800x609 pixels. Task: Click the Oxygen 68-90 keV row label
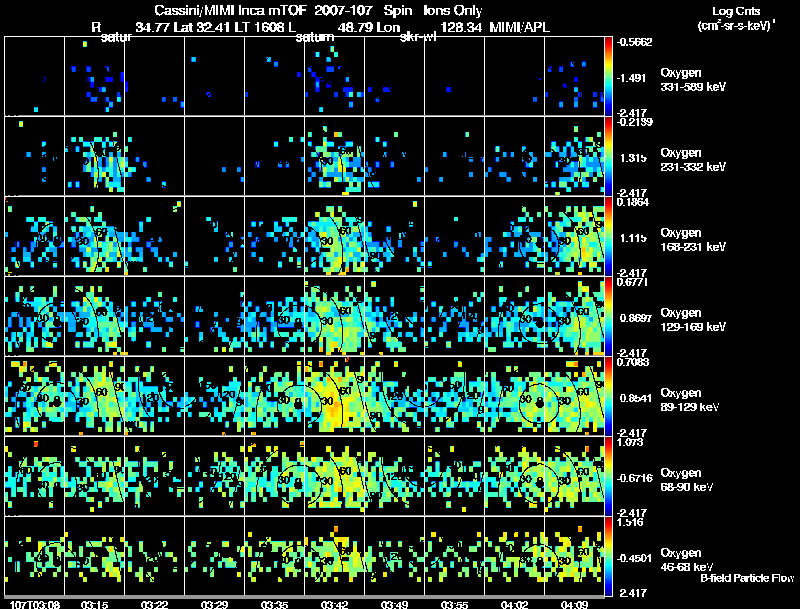687,480
